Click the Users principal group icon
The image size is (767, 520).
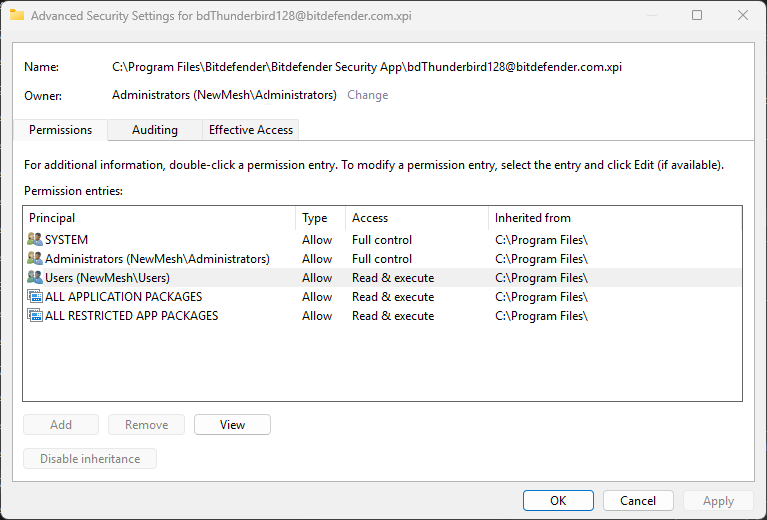(x=35, y=278)
